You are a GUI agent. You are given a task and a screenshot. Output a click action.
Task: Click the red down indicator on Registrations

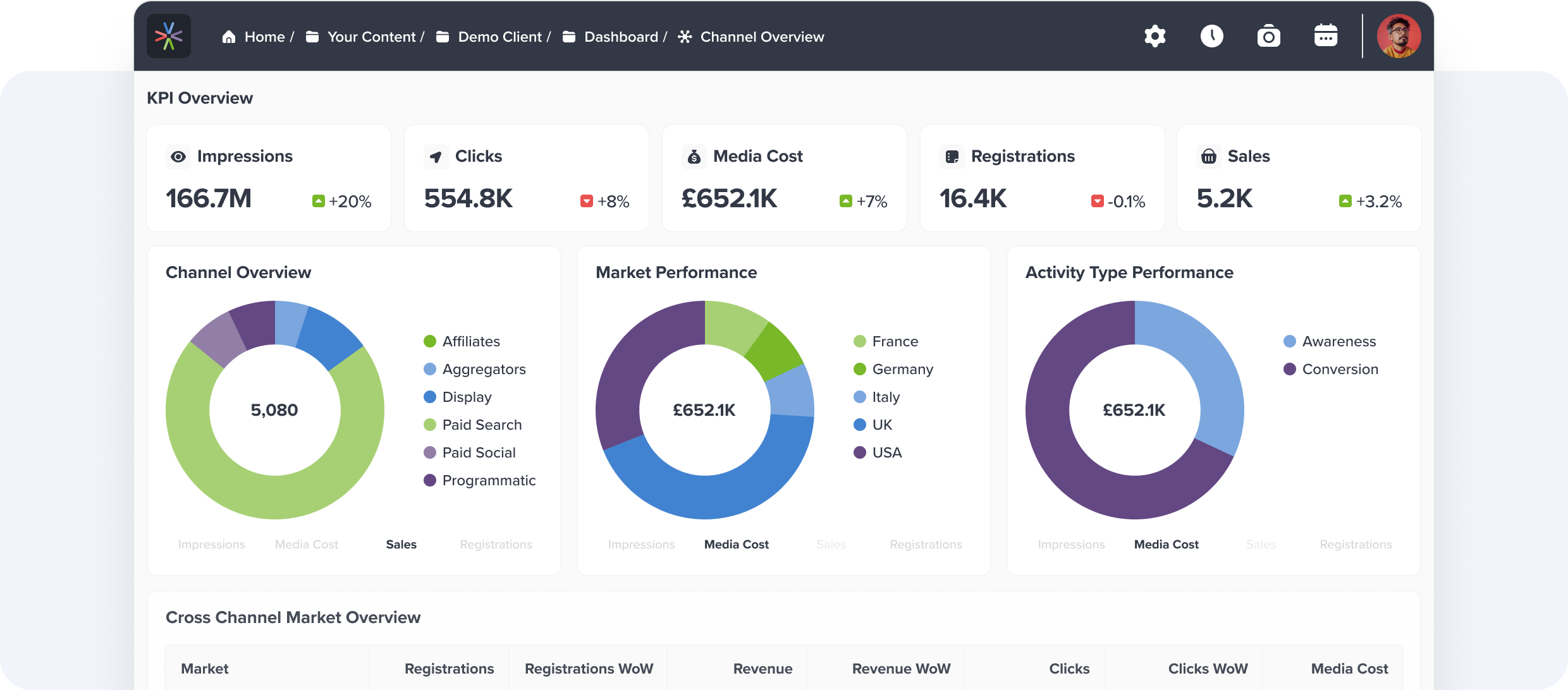click(x=1098, y=201)
